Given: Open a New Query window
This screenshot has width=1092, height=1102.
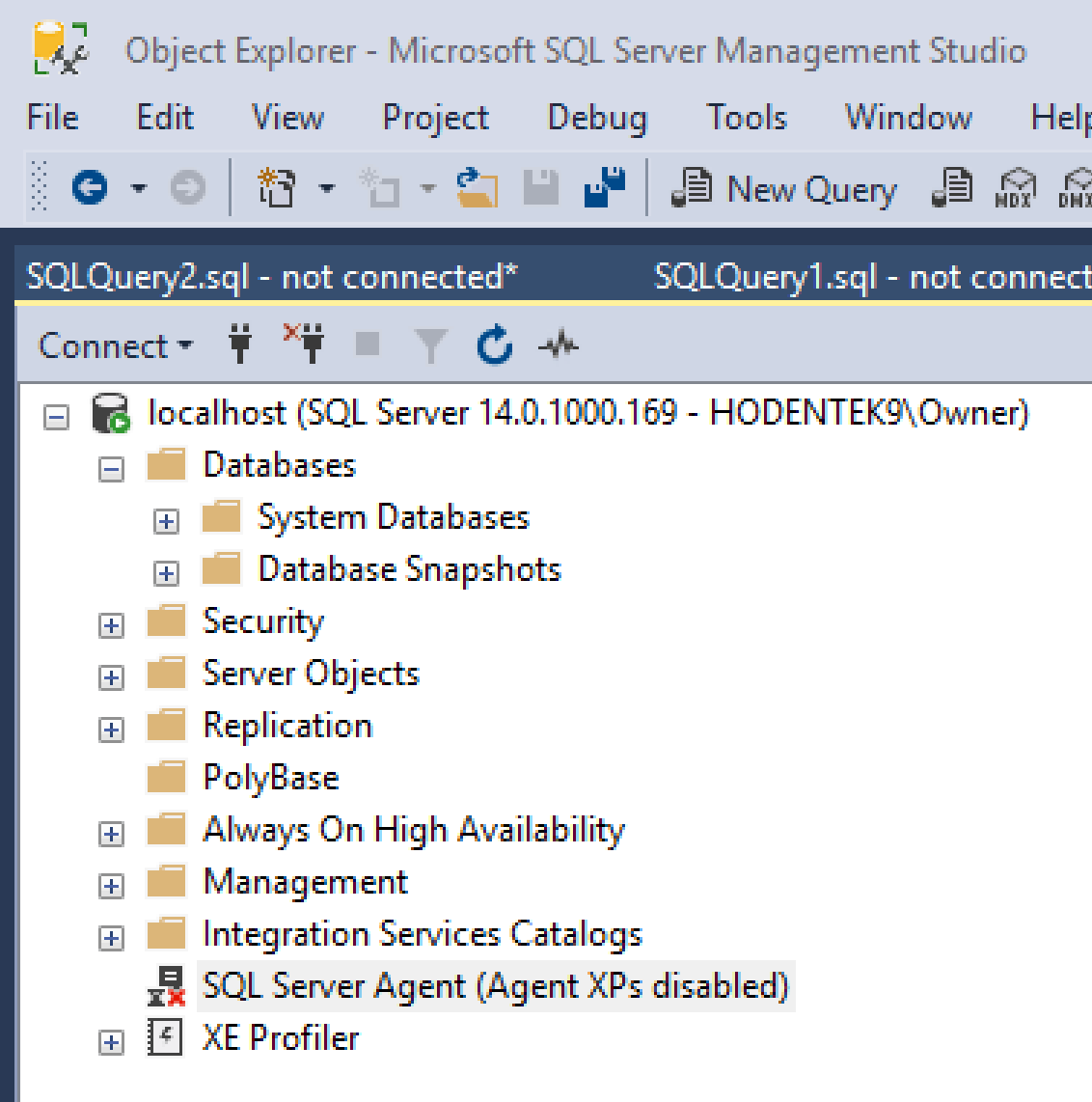Looking at the screenshot, I should [781, 189].
